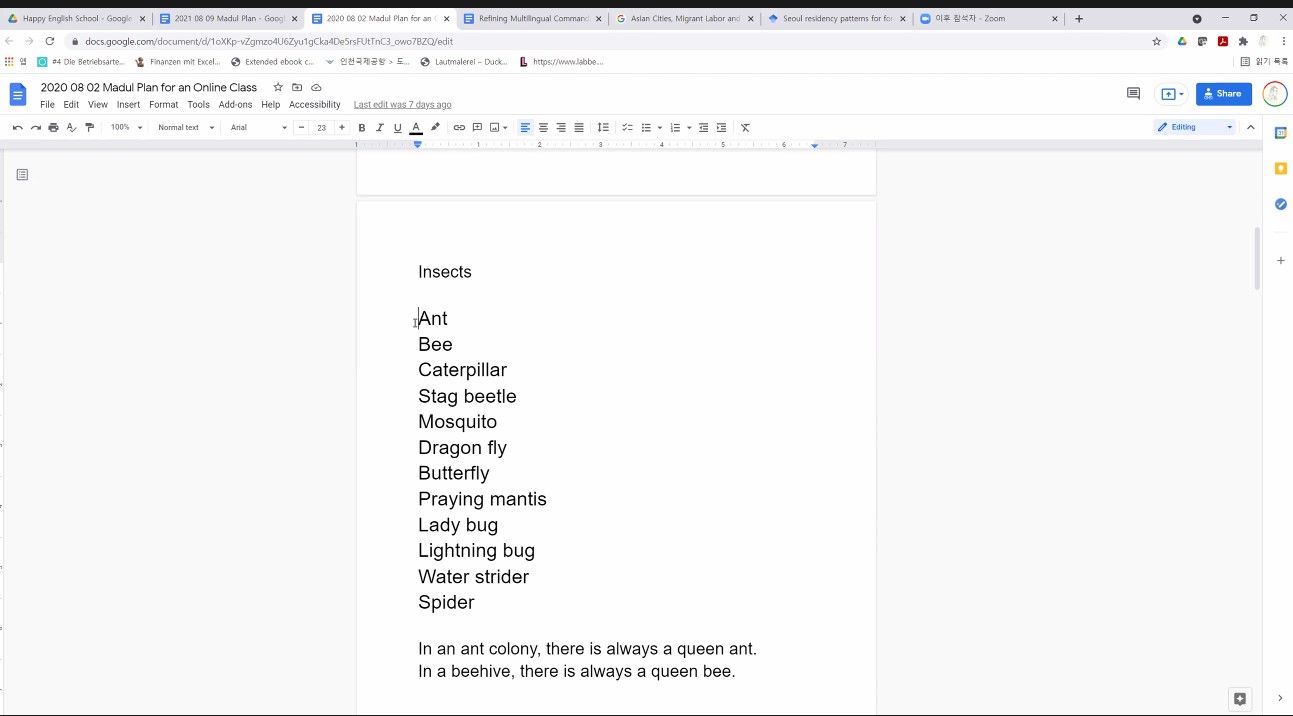
Task: Toggle italic formatting
Action: click(380, 128)
